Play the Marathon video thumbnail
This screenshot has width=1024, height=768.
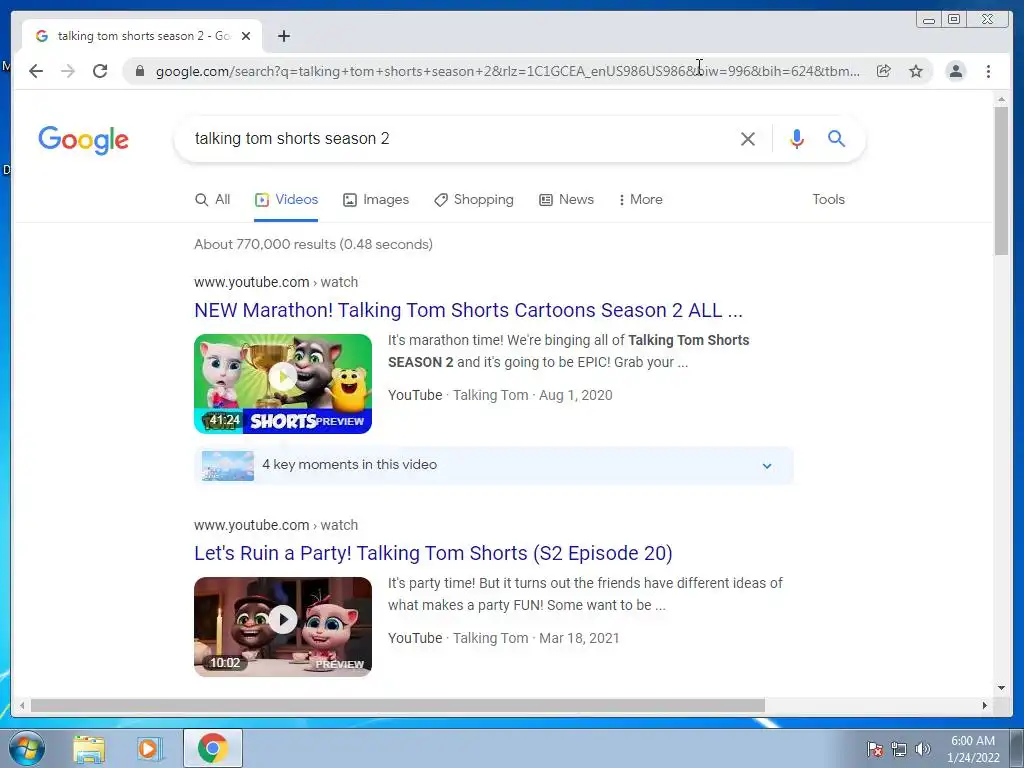tap(283, 383)
